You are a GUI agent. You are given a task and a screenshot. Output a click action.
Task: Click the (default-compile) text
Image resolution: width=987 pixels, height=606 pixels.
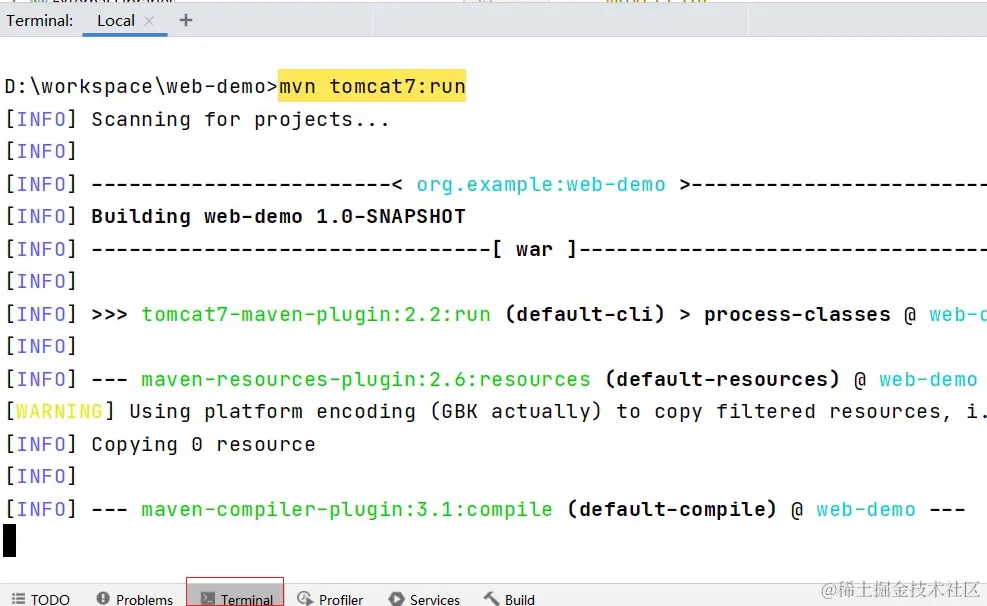click(x=672, y=509)
